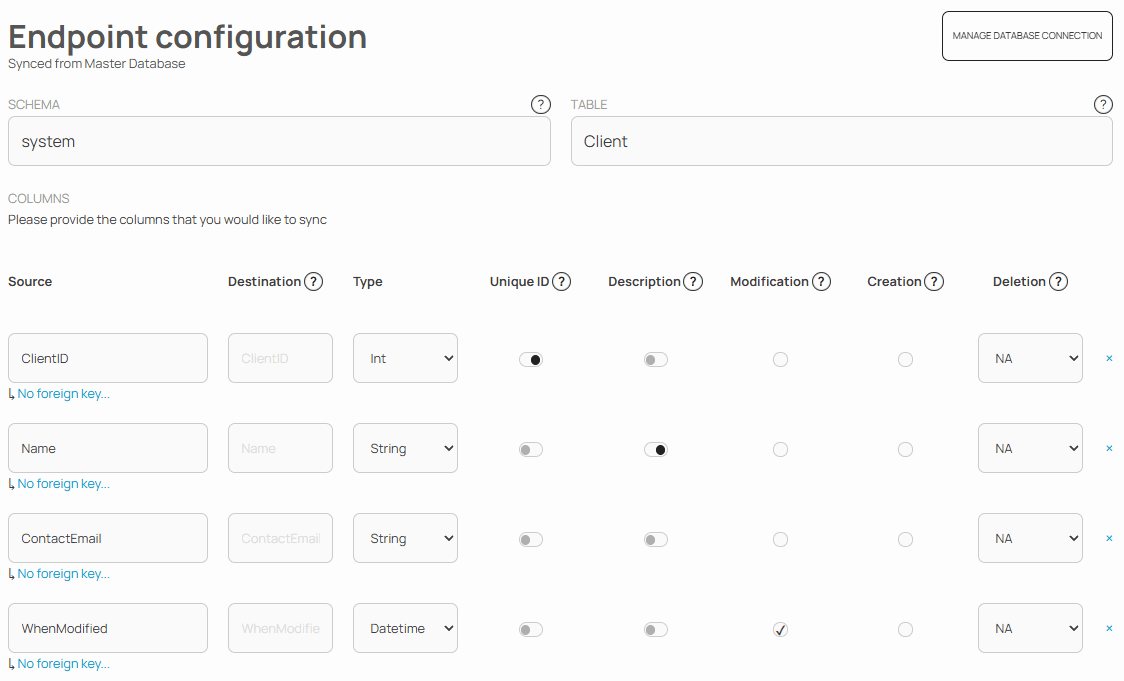Open the Schema help question mark
1124x681 pixels.
point(540,105)
